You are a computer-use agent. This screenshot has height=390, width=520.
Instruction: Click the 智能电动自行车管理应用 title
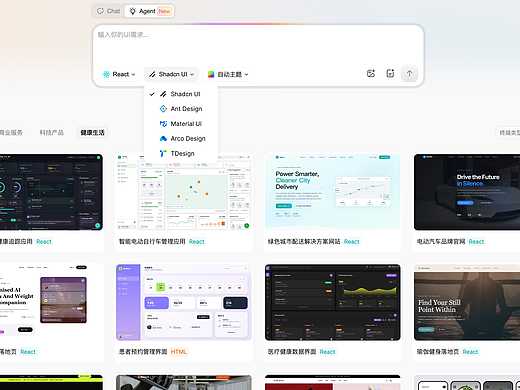click(x=152, y=241)
